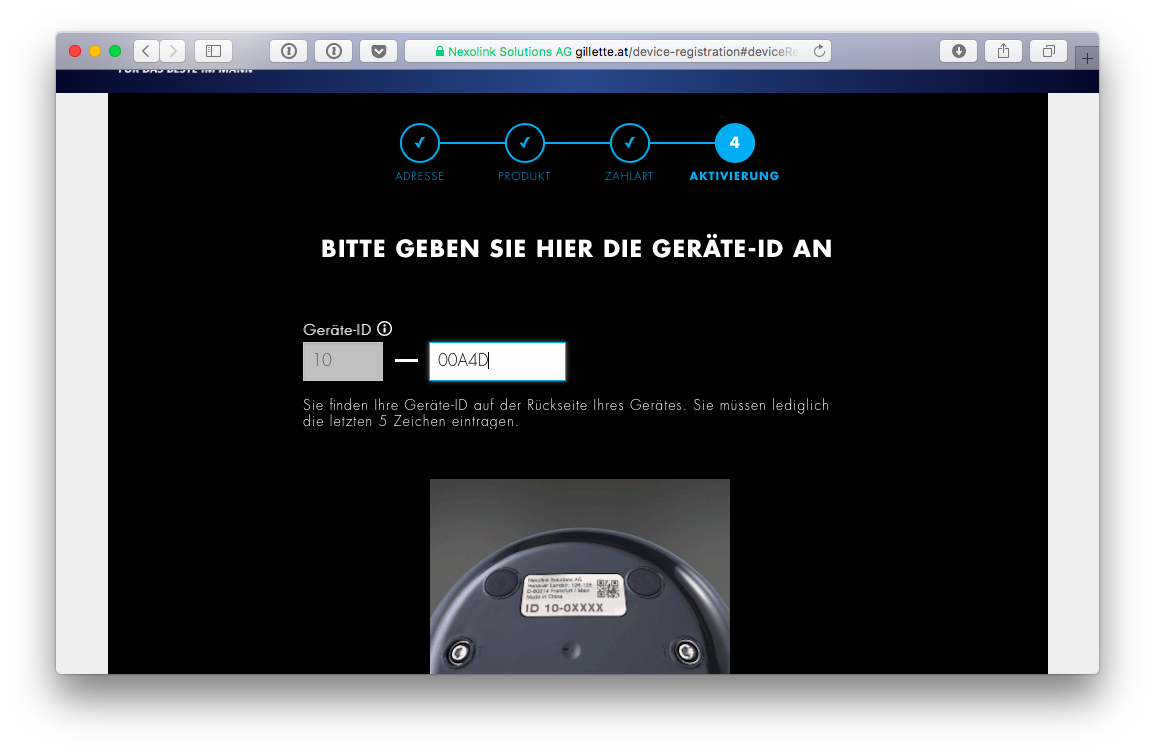Click the Geräte-ID info icon

coord(385,328)
